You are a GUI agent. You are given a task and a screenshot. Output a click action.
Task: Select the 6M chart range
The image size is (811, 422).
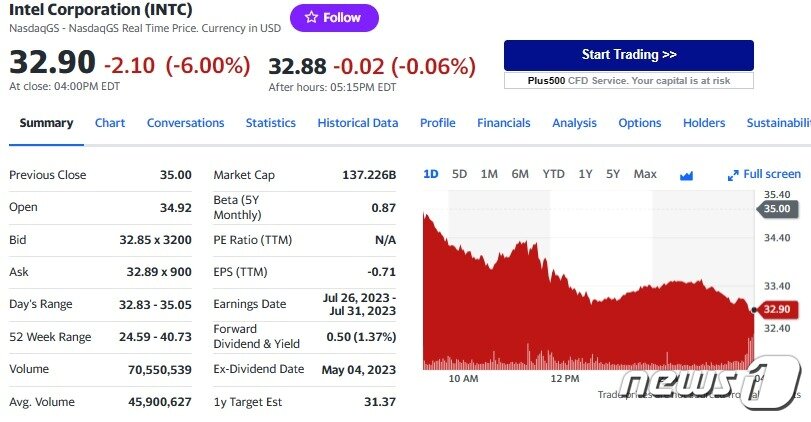point(520,174)
